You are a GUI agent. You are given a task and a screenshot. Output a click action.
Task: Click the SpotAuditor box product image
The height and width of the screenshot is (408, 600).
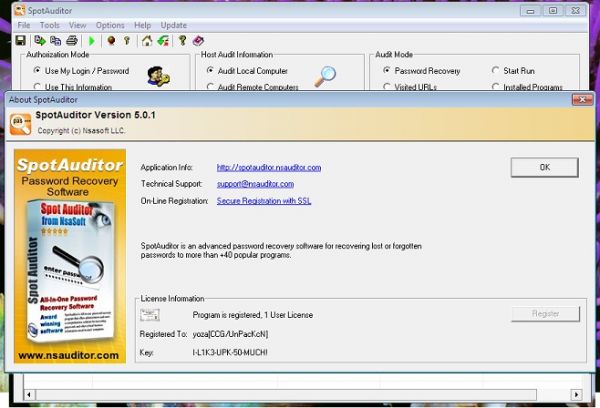[70, 271]
